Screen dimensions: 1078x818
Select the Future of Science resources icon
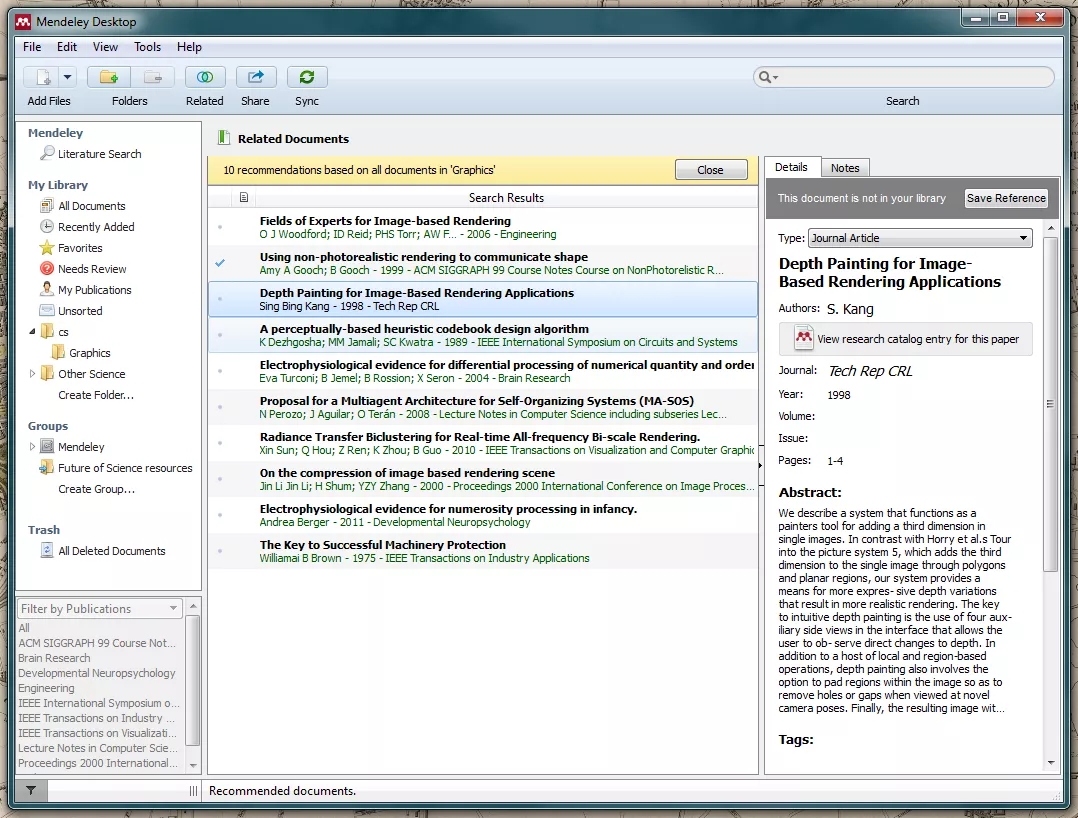coord(47,467)
